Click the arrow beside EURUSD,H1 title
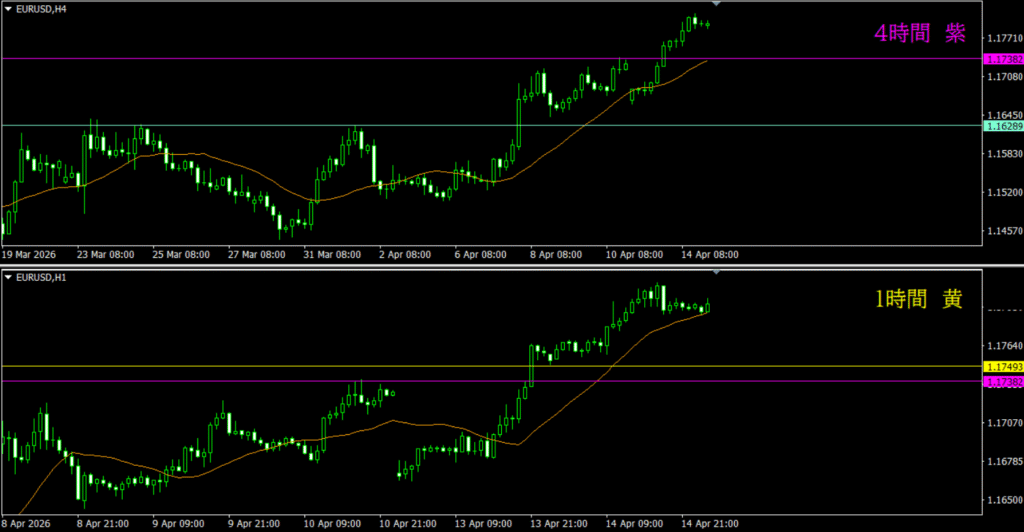Image resolution: width=1024 pixels, height=532 pixels. [x=7, y=275]
